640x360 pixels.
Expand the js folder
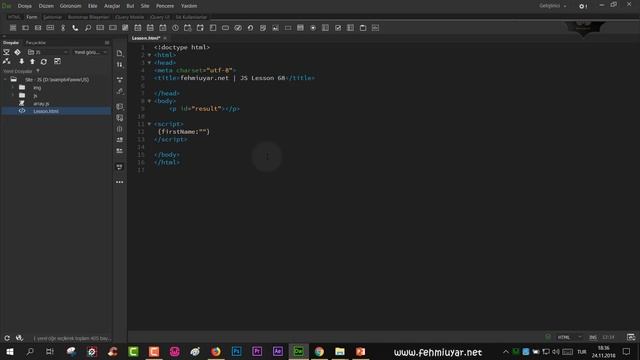(x=13, y=96)
